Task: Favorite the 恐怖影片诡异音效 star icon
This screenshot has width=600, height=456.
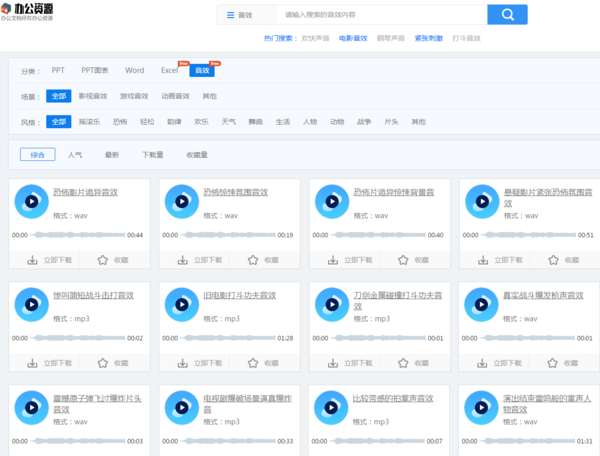Action: pyautogui.click(x=103, y=260)
